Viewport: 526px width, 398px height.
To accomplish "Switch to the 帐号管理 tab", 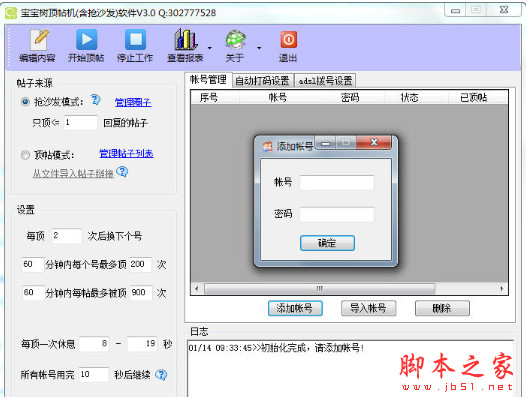I will 208,80.
